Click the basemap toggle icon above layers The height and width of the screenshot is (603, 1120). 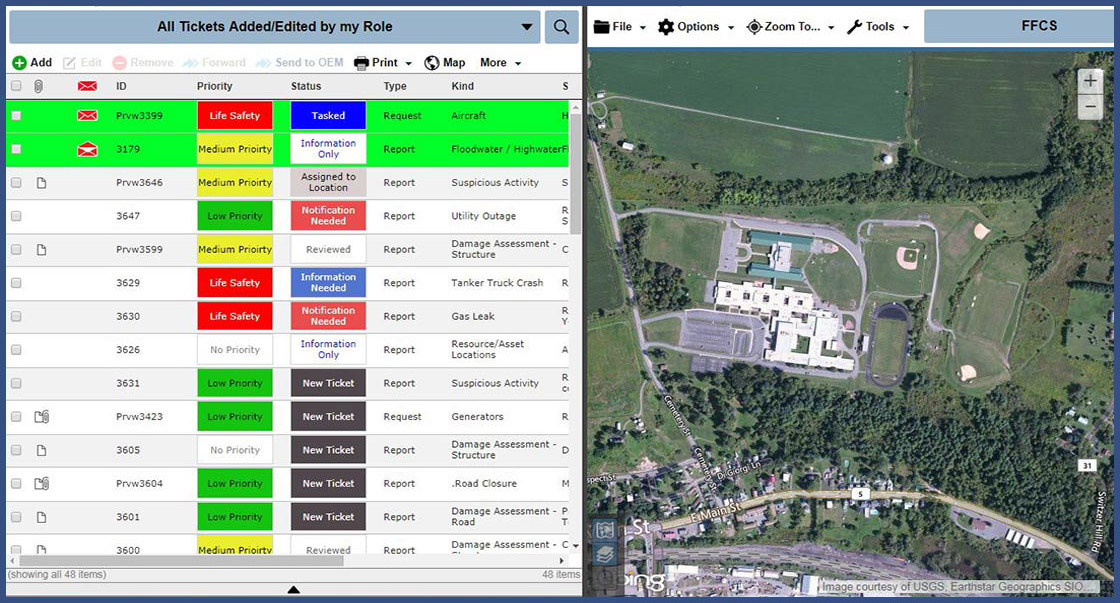click(605, 530)
